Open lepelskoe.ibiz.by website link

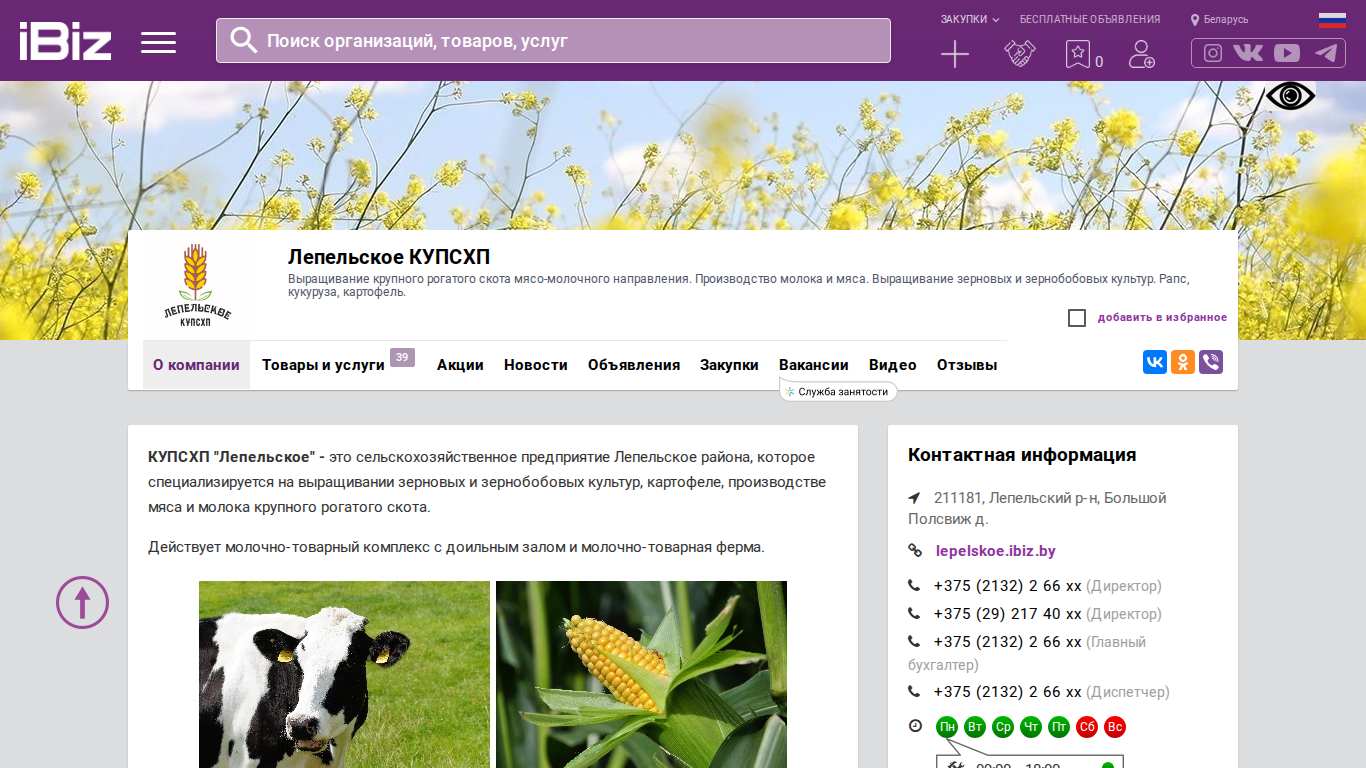pyautogui.click(x=996, y=551)
